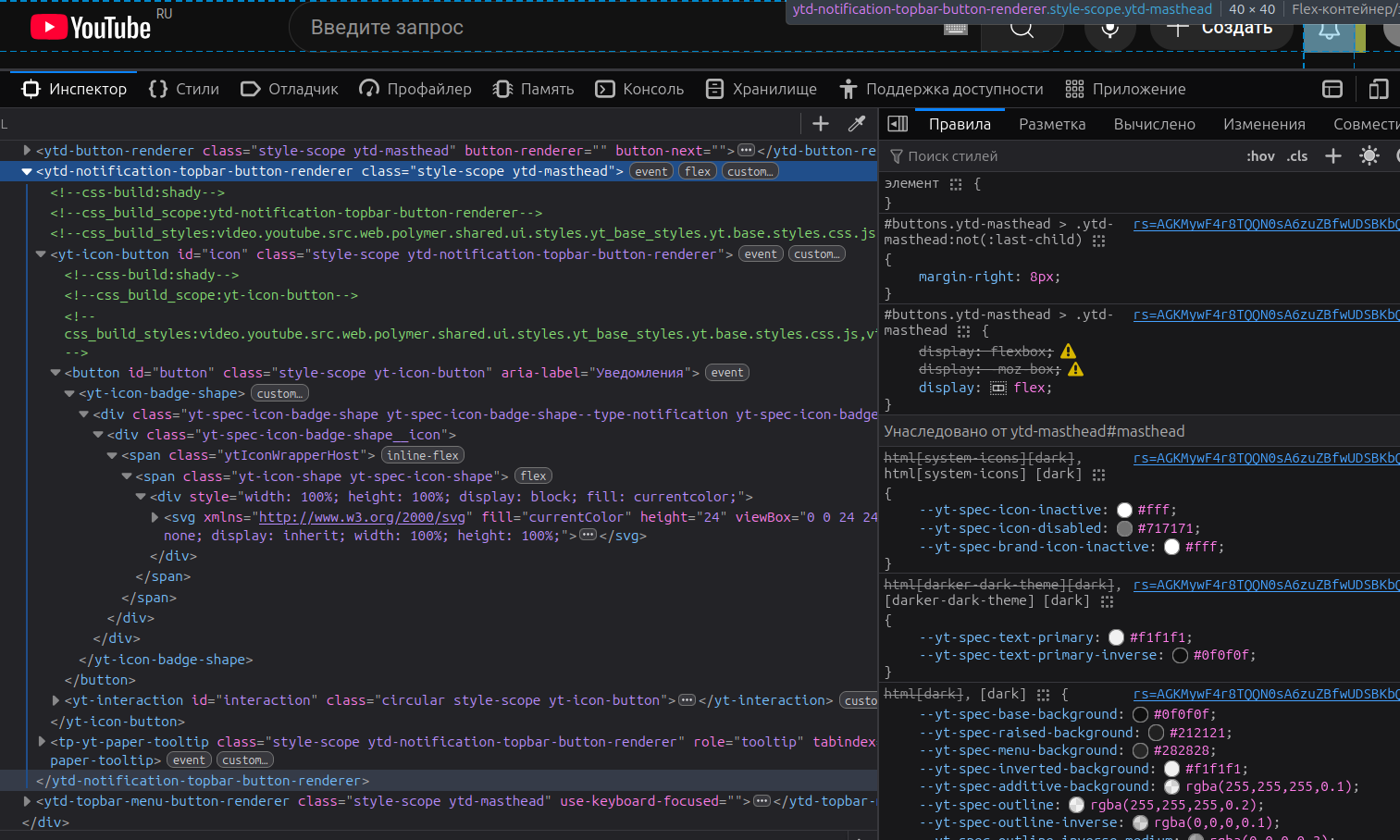Collapse the yt-icon-button id="icon" node
1400x840 pixels.
[x=41, y=254]
